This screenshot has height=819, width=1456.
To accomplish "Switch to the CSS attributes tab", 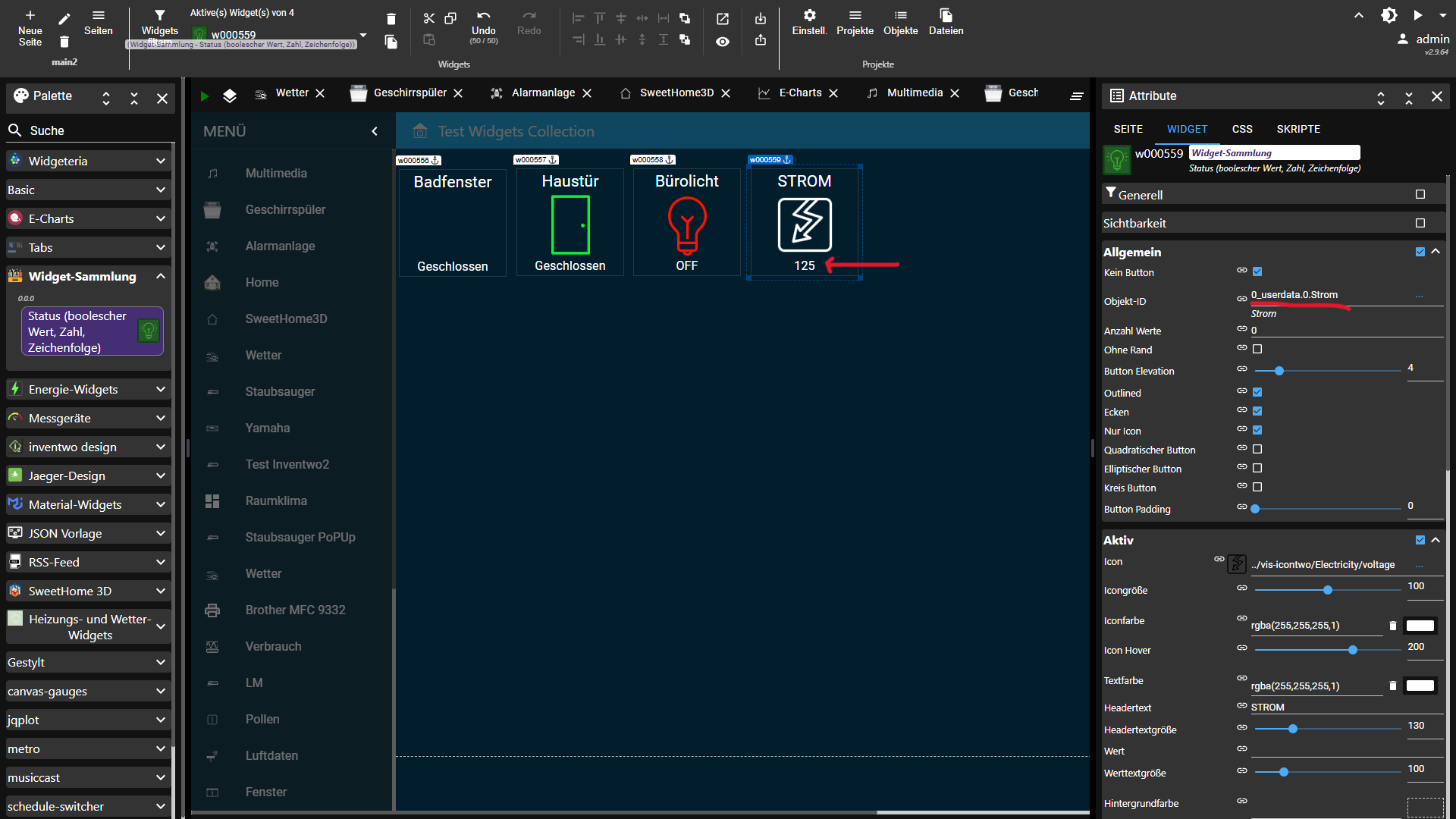I will point(1242,129).
